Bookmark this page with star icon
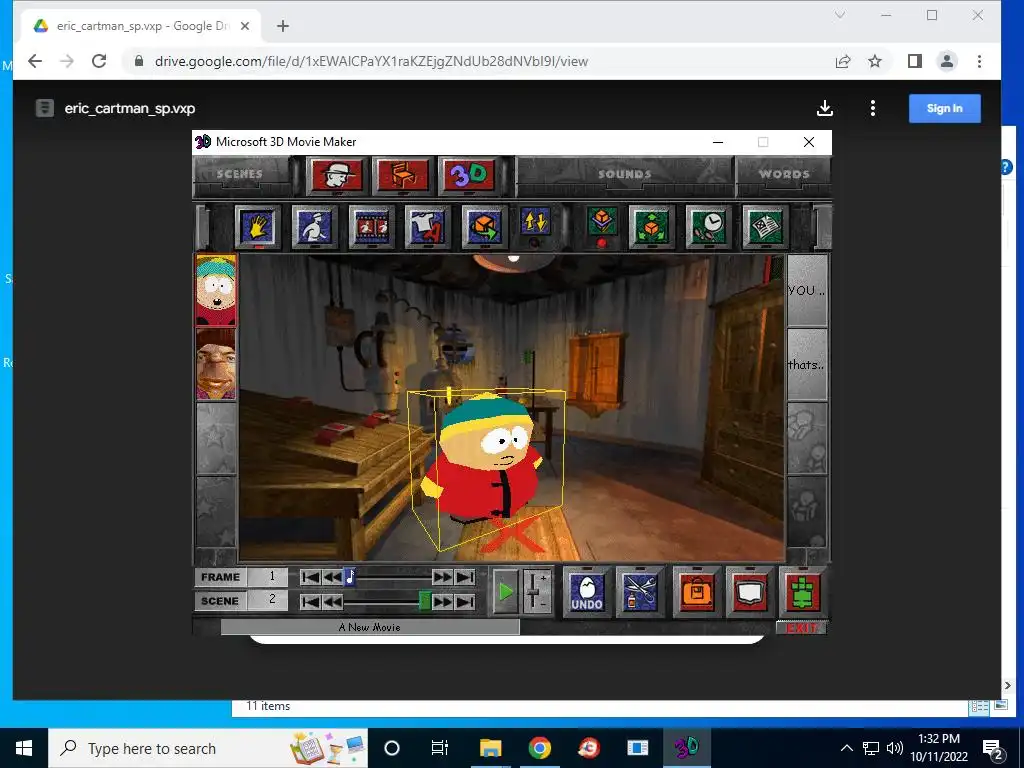 874,61
